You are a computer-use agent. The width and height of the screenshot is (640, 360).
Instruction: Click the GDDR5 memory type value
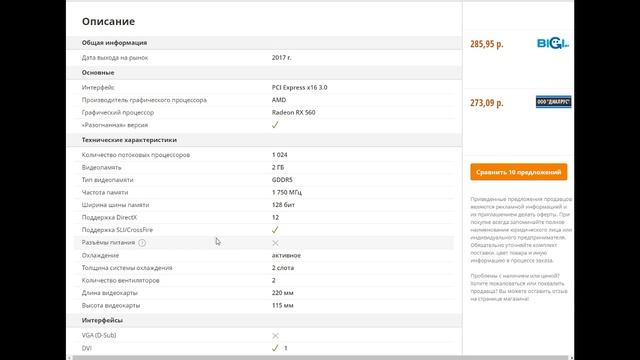pyautogui.click(x=282, y=180)
